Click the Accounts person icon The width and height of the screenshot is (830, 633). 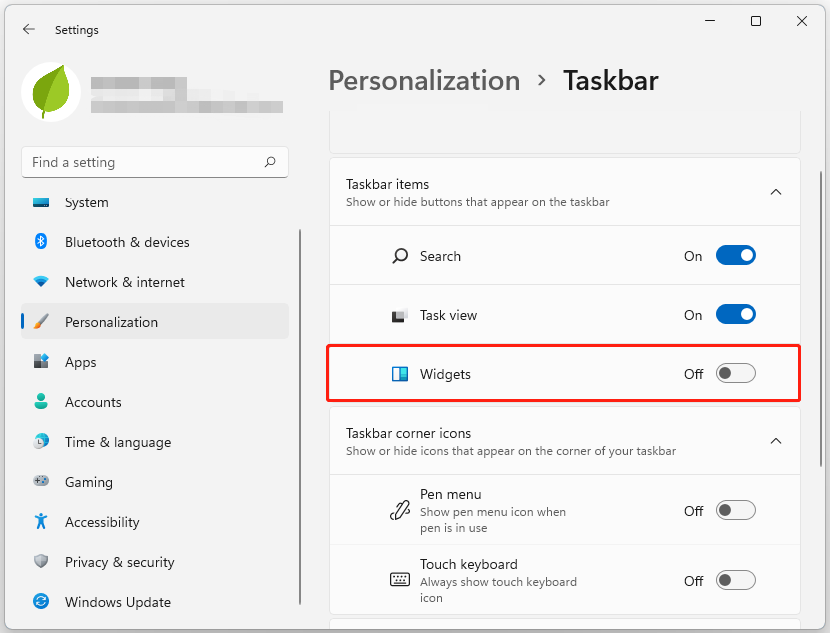coord(41,401)
